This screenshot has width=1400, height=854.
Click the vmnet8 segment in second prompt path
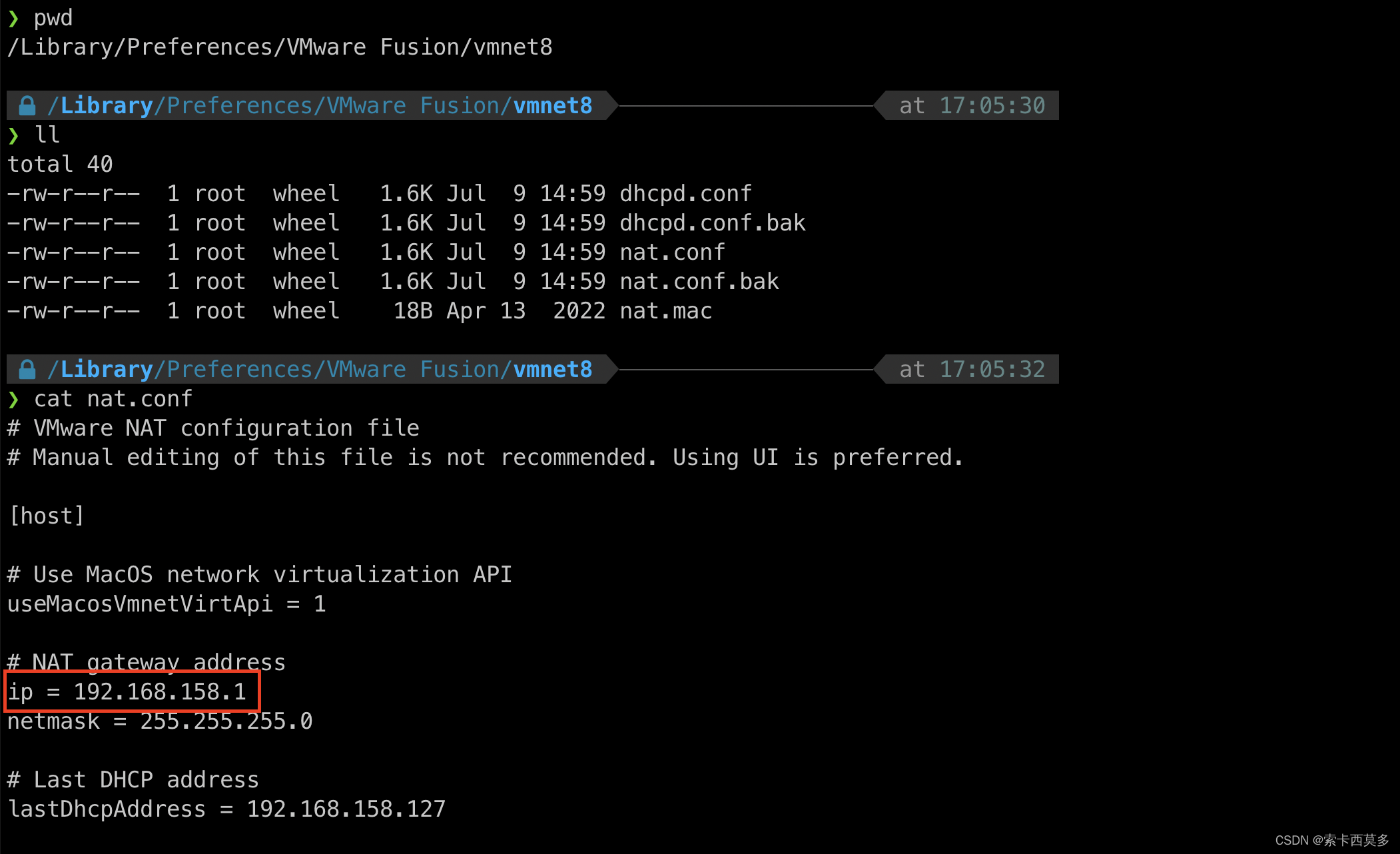pos(553,369)
